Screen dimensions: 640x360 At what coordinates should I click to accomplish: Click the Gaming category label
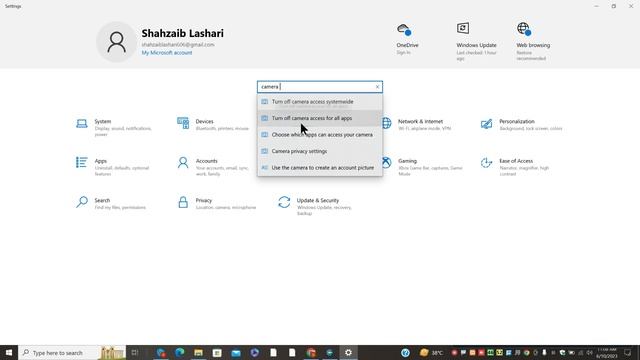tap(407, 161)
